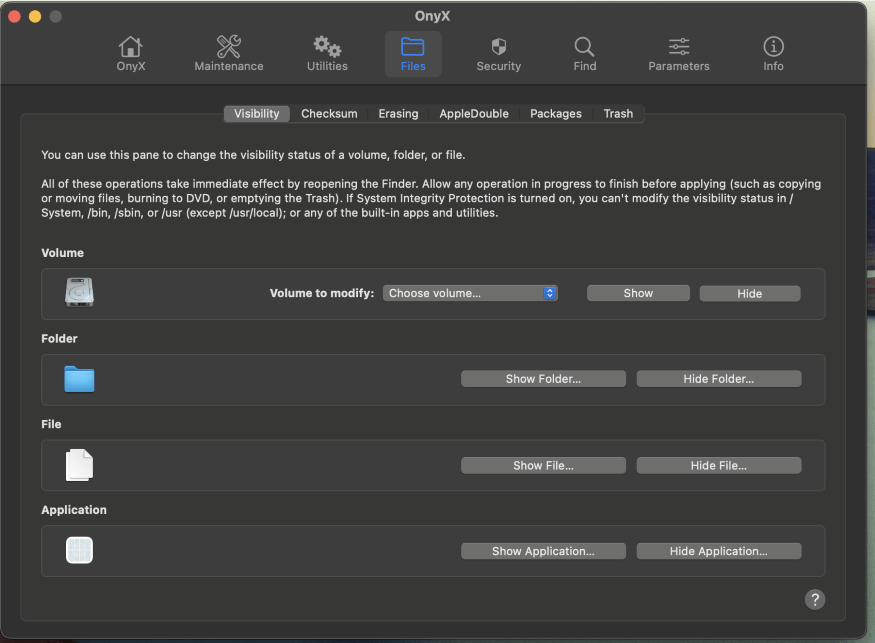Click the Show Application button

pos(543,550)
